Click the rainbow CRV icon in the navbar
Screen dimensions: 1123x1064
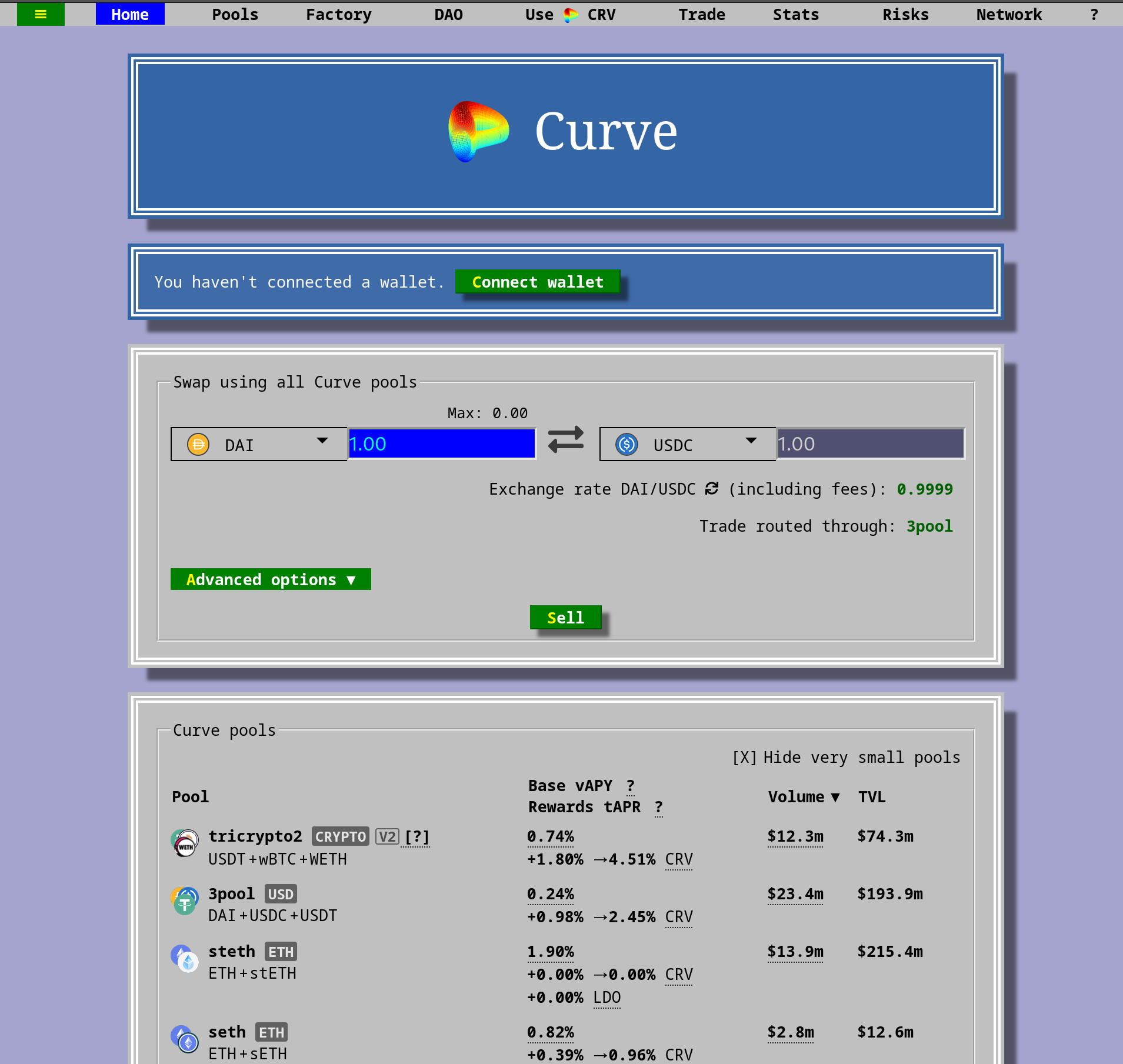569,14
